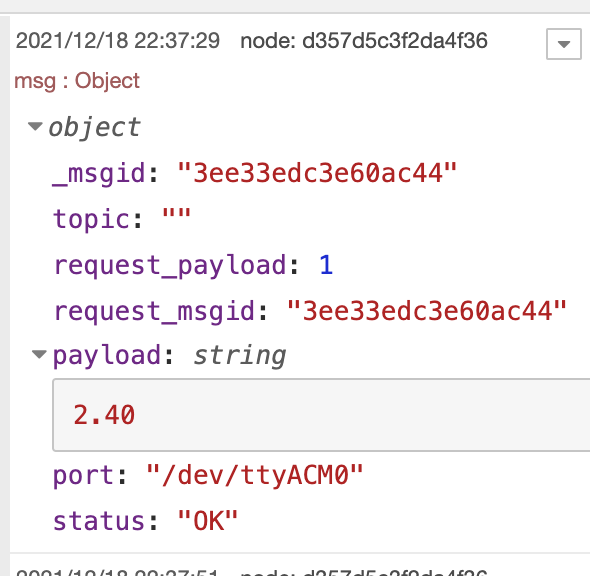The width and height of the screenshot is (590, 576).
Task: Click the request_msgid string value
Action: tap(426, 311)
